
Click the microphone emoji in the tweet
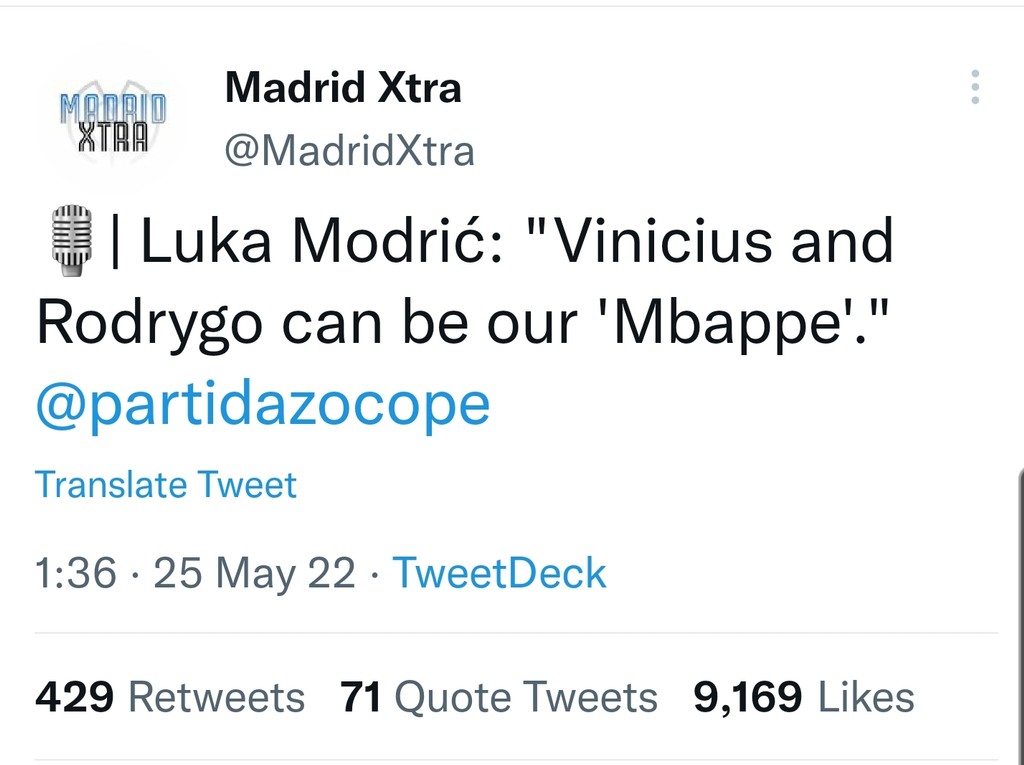(71, 241)
